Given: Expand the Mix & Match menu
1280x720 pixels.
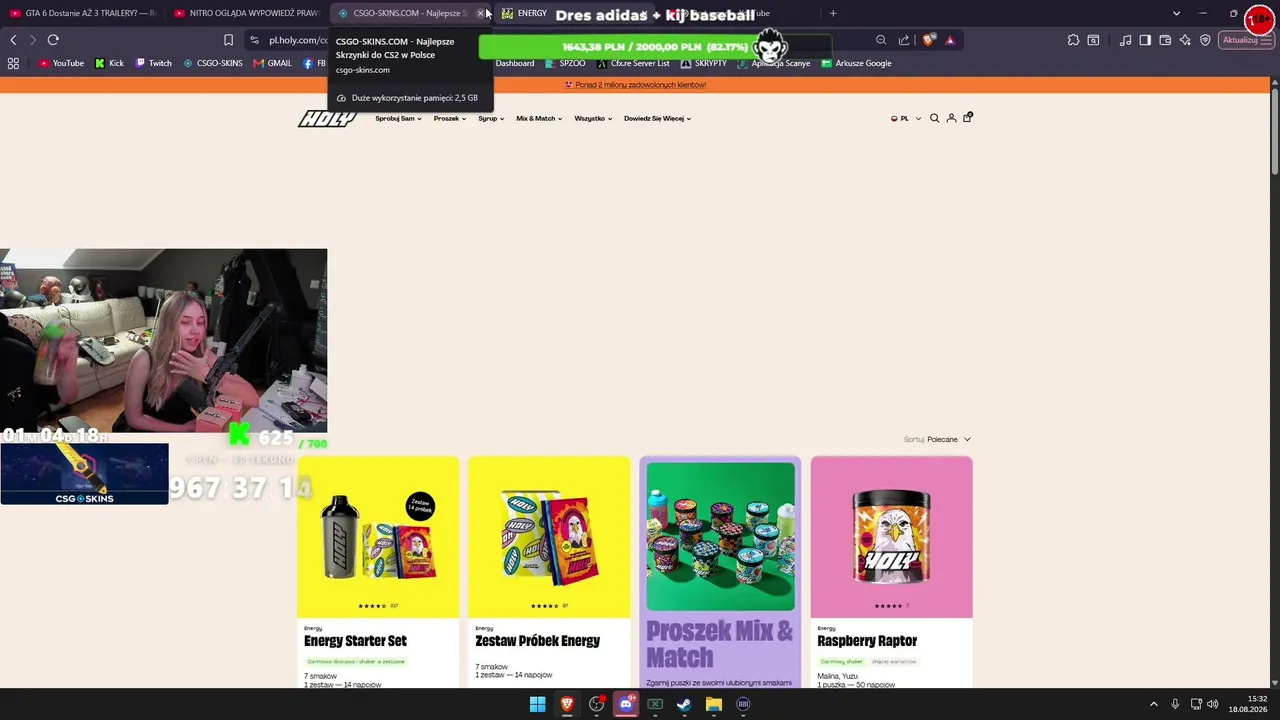Looking at the screenshot, I should click(x=539, y=118).
